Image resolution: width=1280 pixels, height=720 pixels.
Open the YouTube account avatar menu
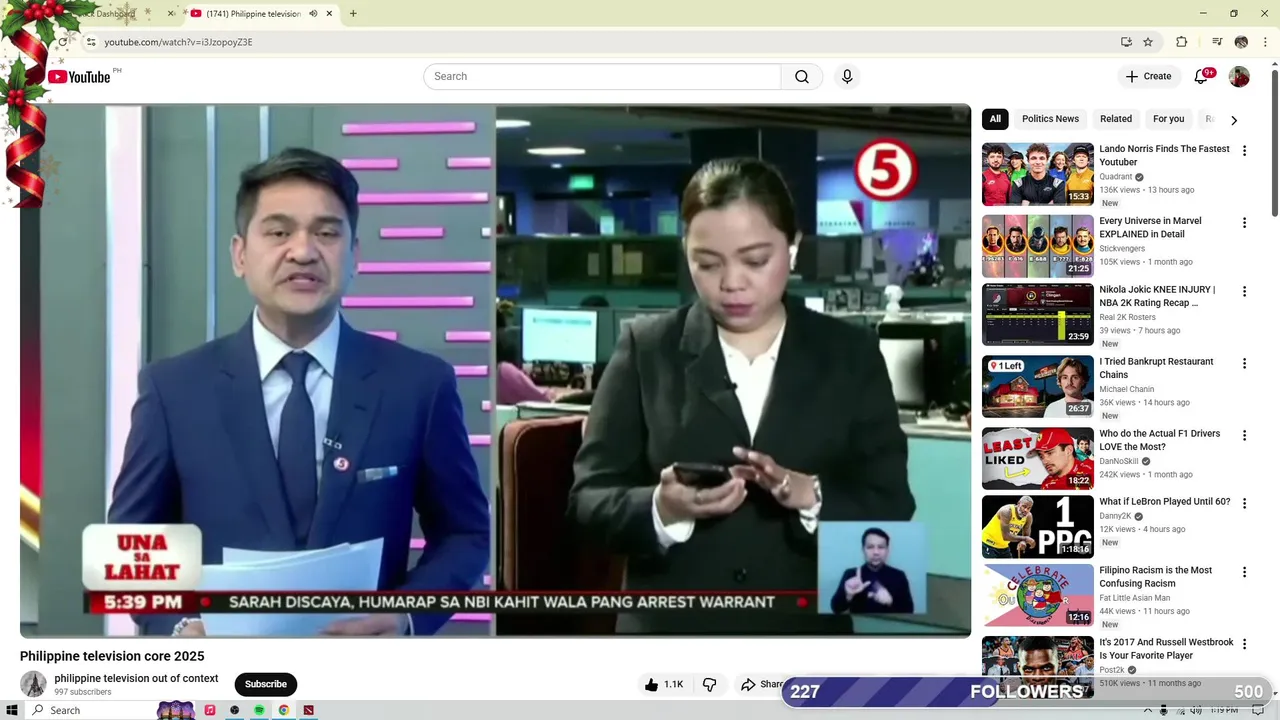(x=1239, y=77)
